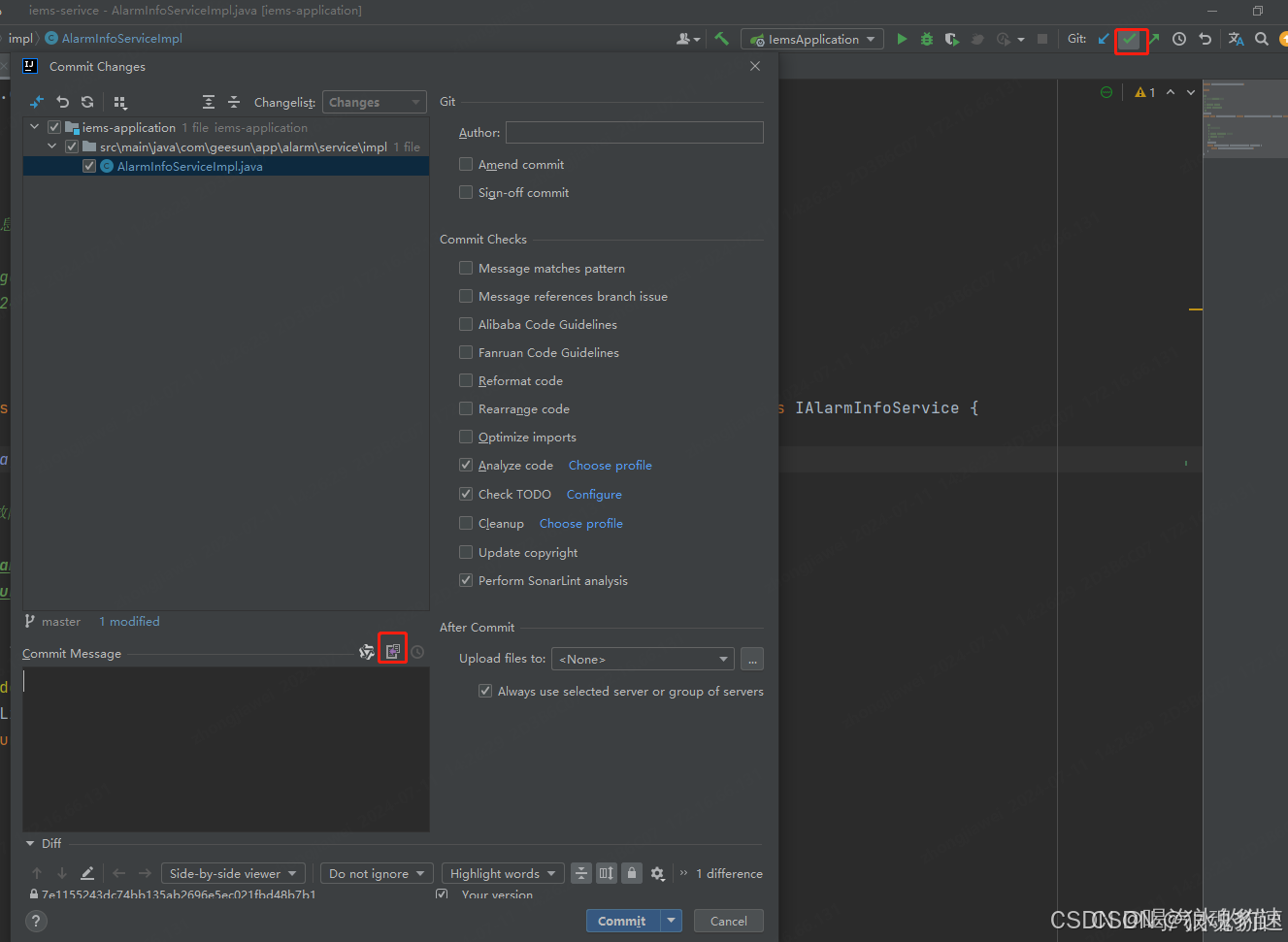This screenshot has width=1288, height=942.
Task: Debug IemsApplication with bug icon
Action: click(927, 39)
